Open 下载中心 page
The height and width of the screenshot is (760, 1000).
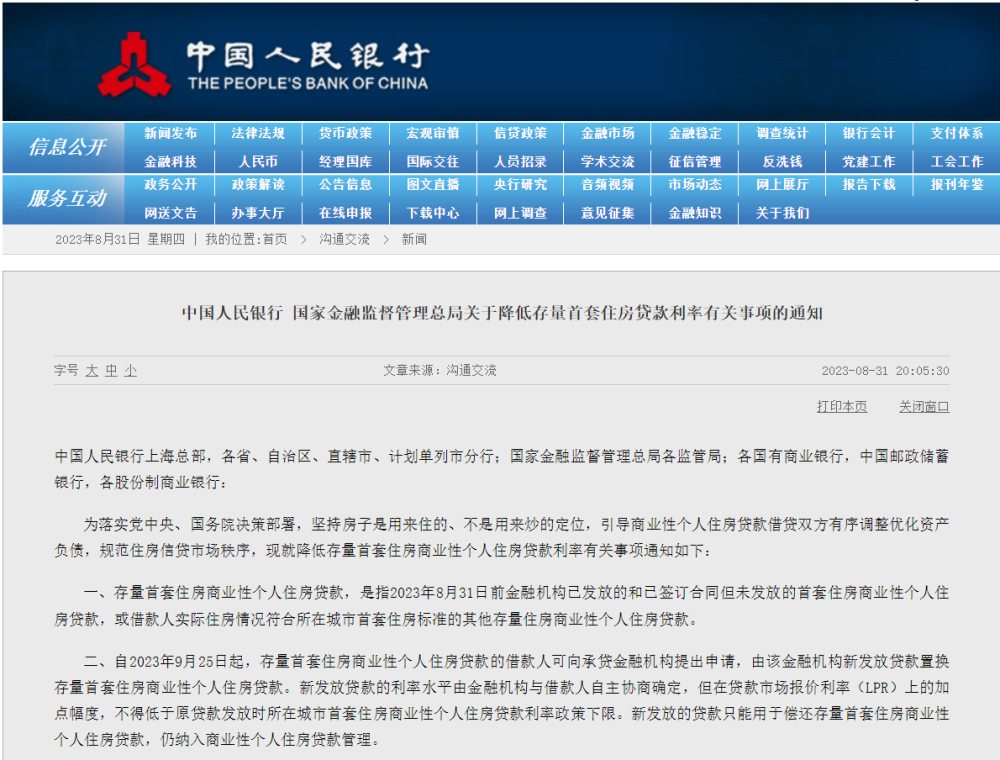[x=432, y=213]
